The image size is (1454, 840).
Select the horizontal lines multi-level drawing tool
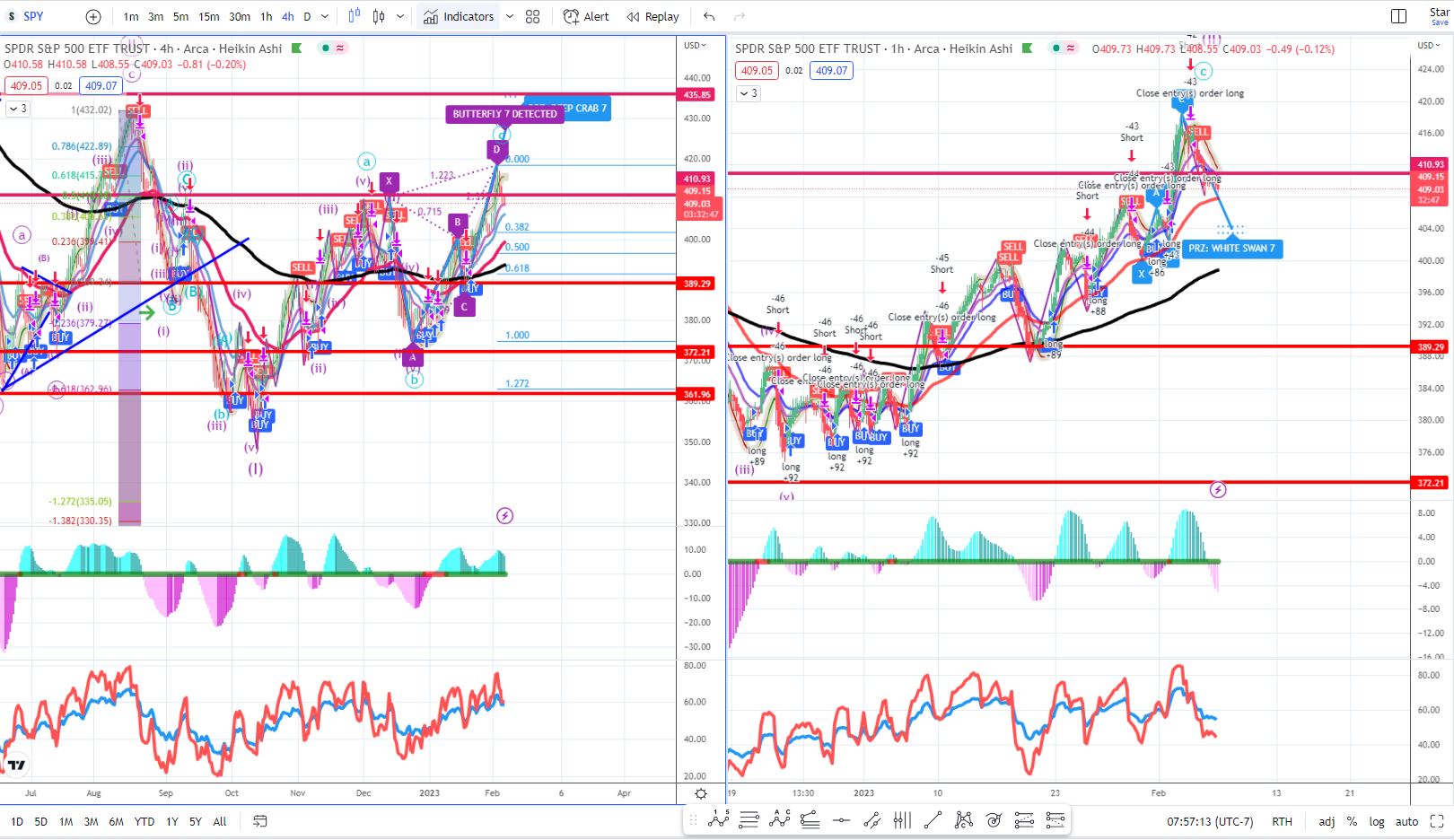tap(749, 819)
